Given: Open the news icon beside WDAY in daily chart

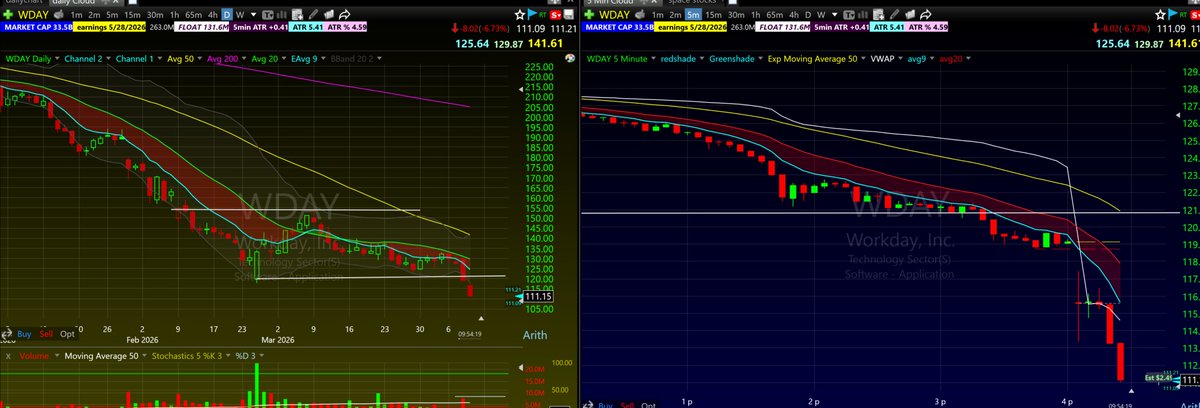Looking at the screenshot, I should click(x=58, y=15).
